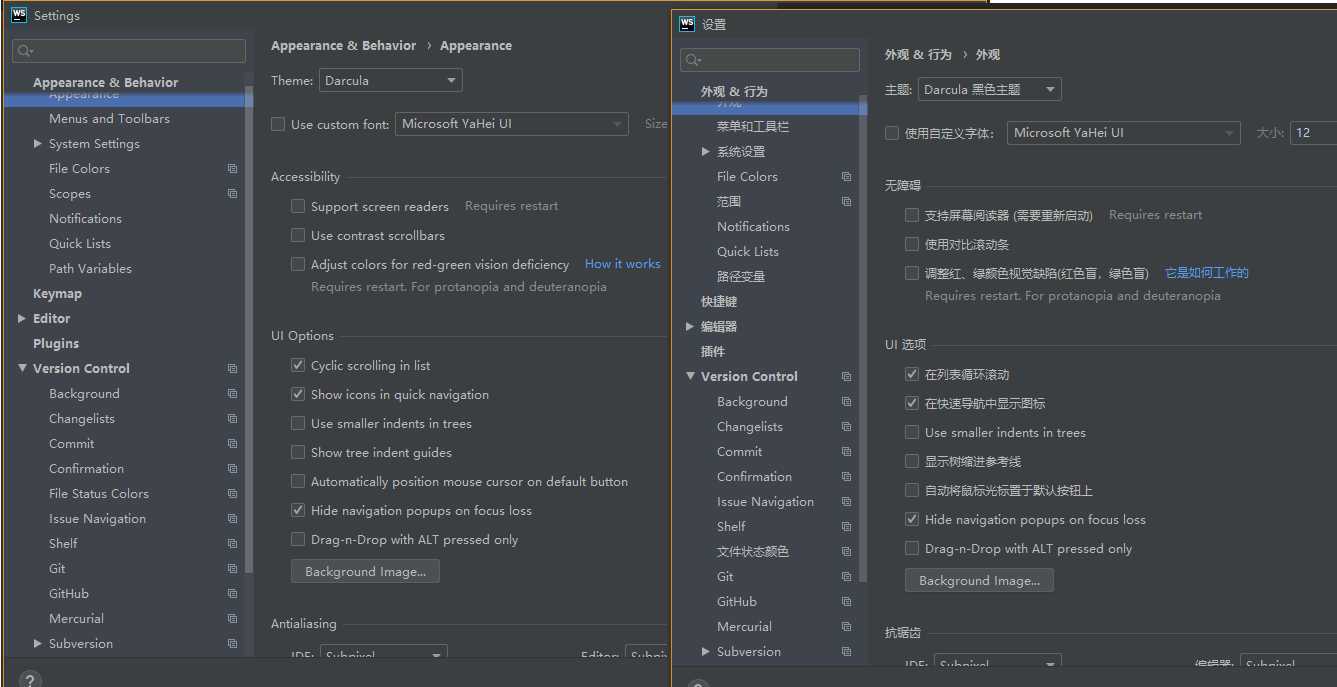Click project icon beside Shelf, English Settings window
The image size is (1337, 687).
pyautogui.click(x=232, y=544)
